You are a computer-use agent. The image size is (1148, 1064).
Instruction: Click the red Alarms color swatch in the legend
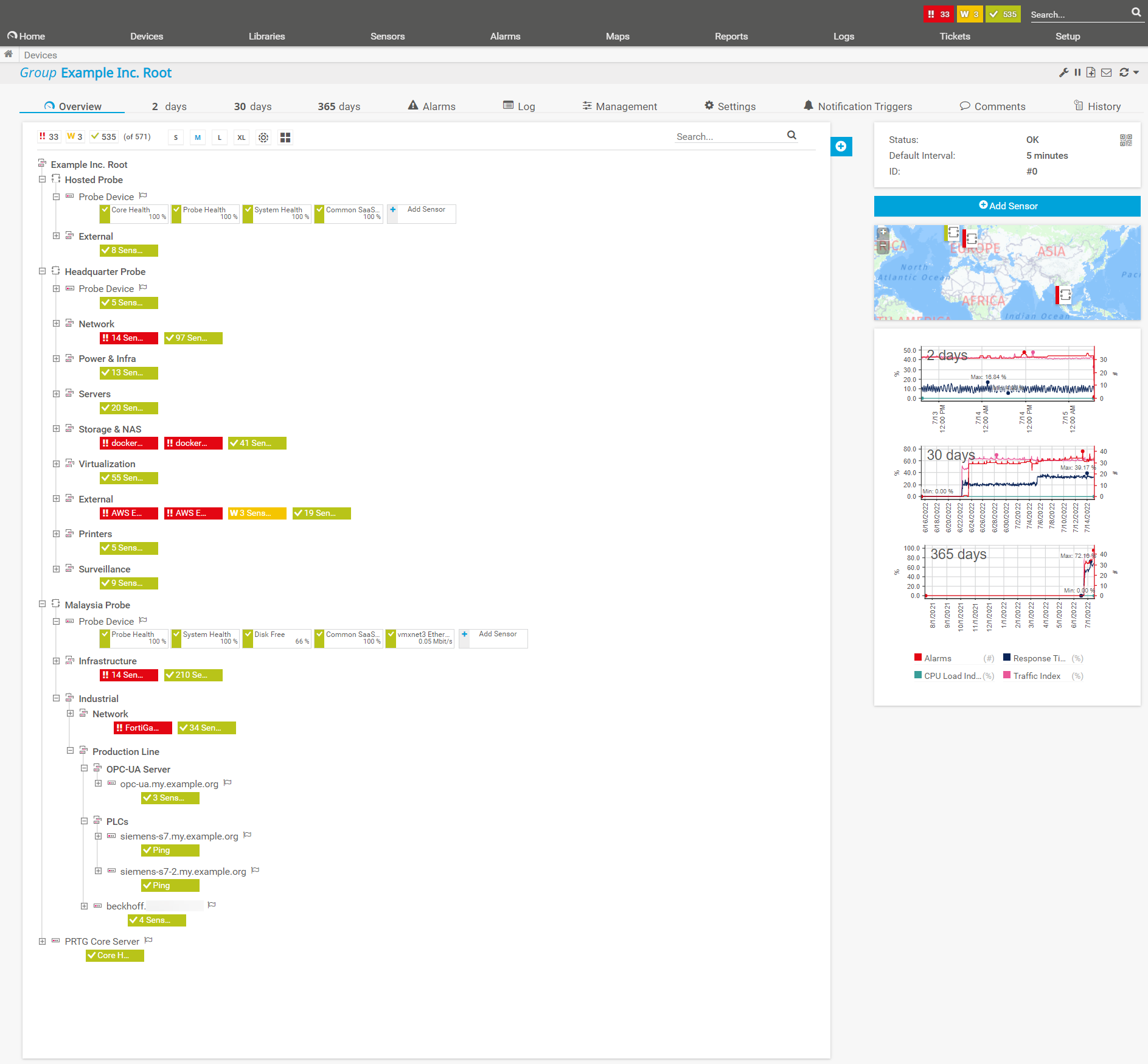pos(917,657)
